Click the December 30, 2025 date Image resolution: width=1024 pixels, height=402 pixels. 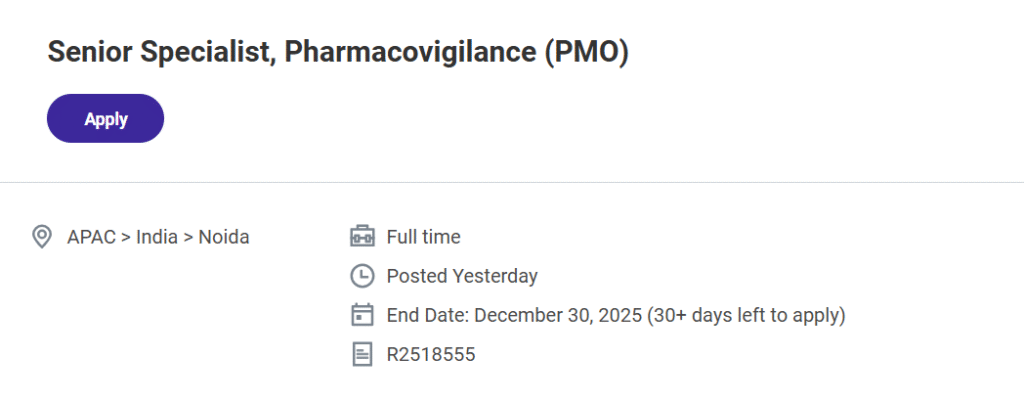coord(557,315)
